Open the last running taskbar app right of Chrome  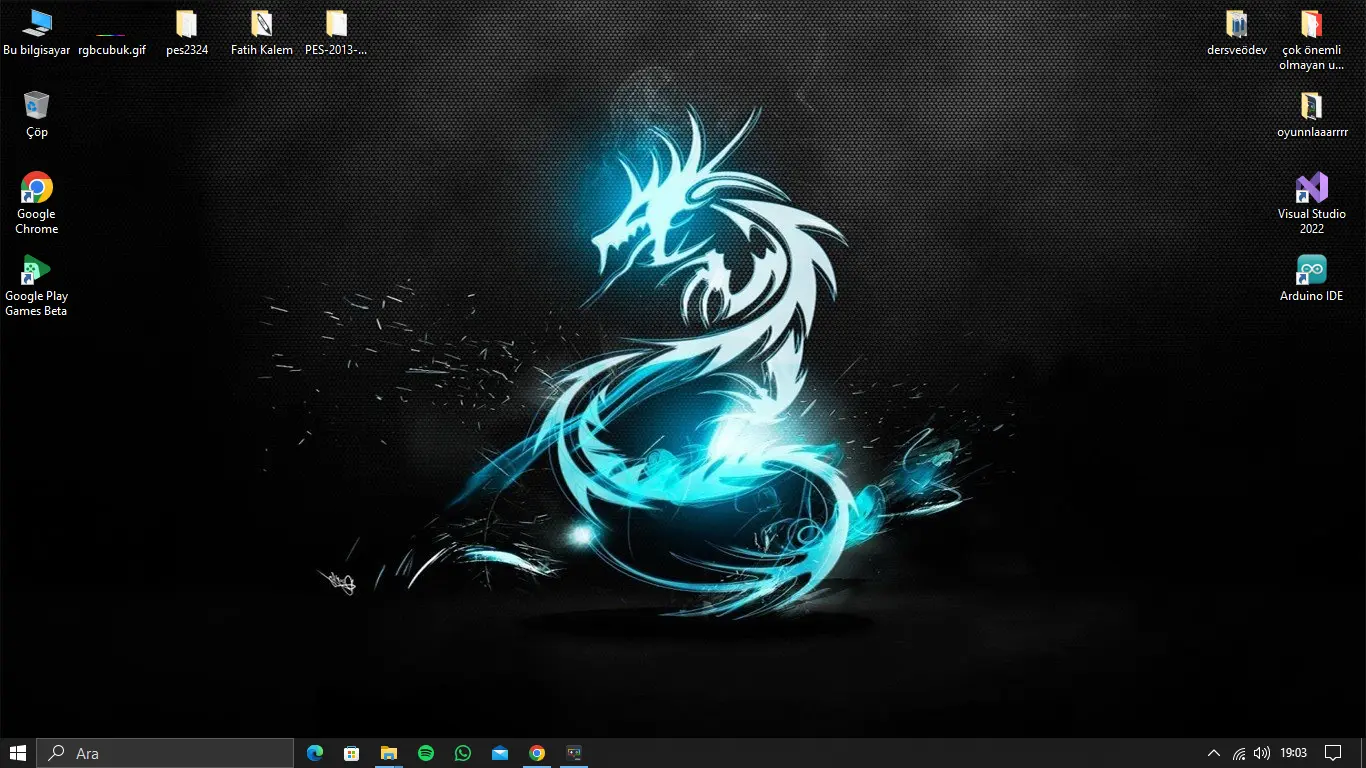pyautogui.click(x=574, y=753)
